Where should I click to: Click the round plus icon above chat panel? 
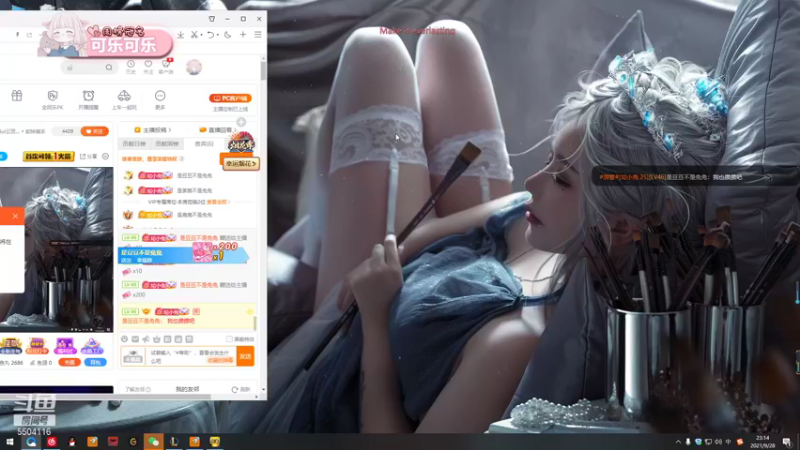point(241,122)
